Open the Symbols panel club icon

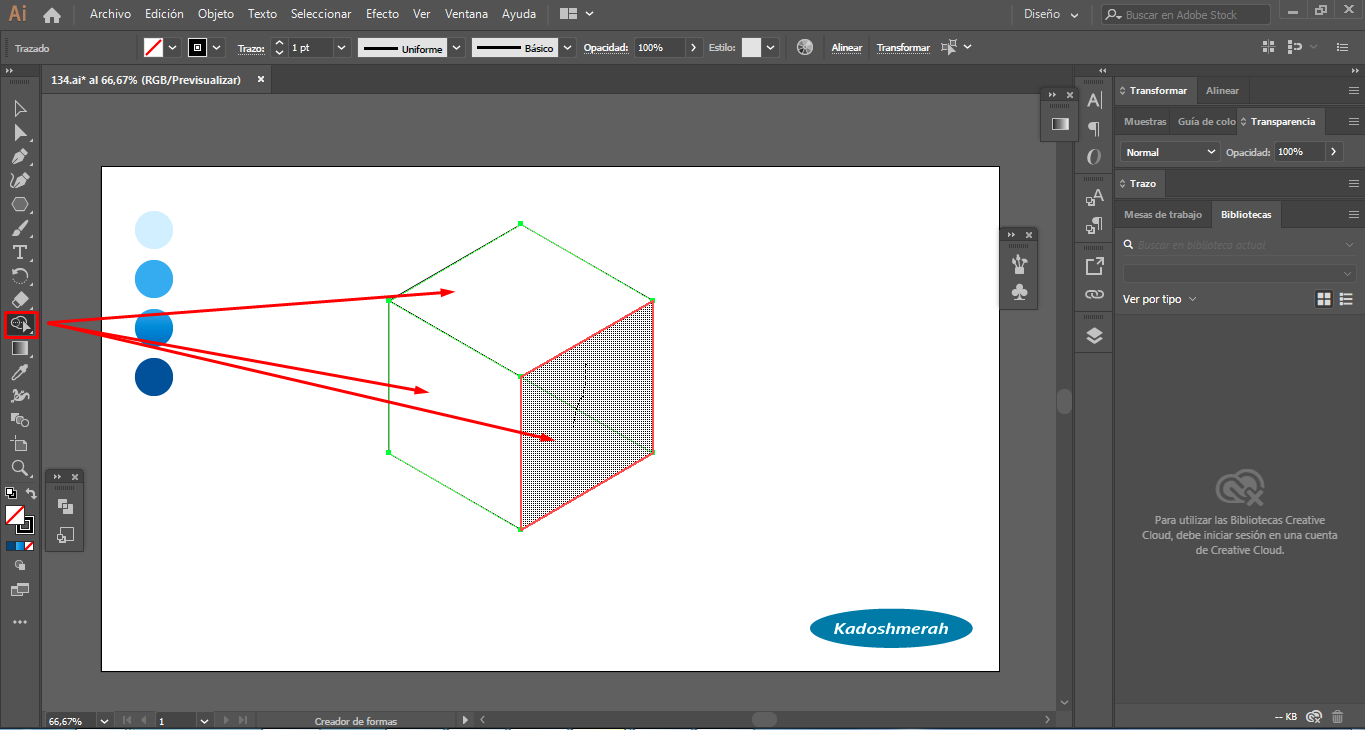coord(1019,293)
